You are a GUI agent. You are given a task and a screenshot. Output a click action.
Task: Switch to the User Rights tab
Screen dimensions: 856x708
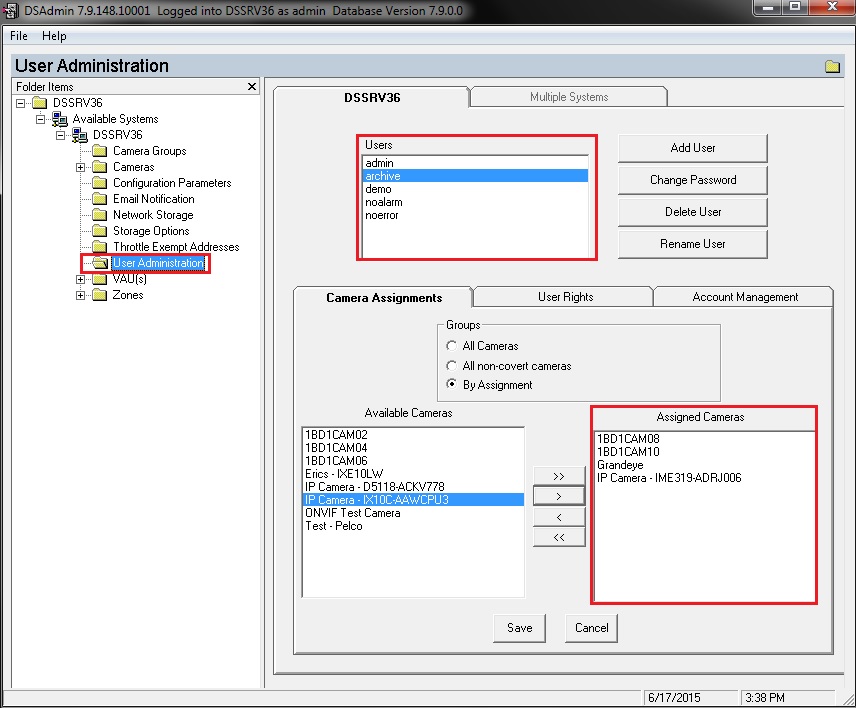(562, 296)
